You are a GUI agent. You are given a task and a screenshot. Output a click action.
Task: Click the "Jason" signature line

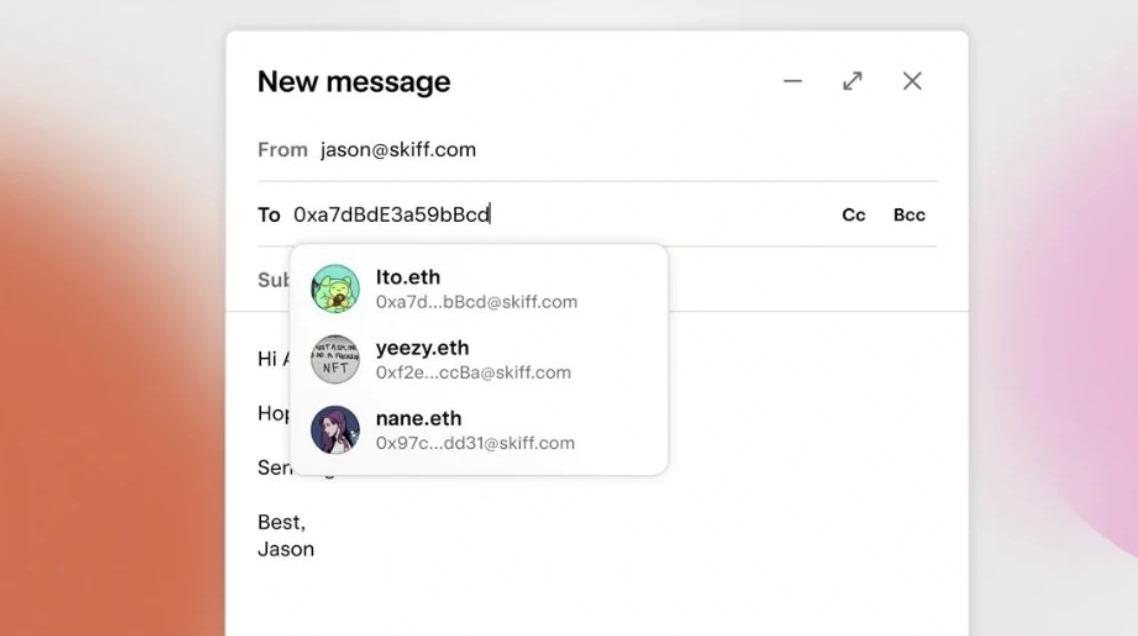(x=286, y=549)
